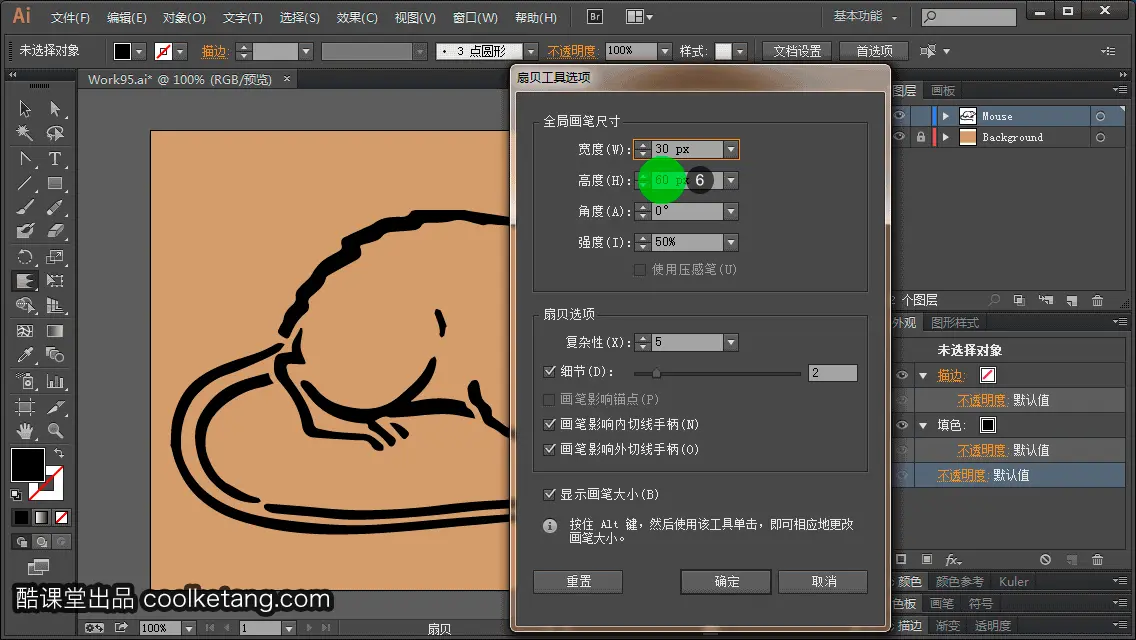Select the Type tool
The height and width of the screenshot is (640, 1136).
coord(55,159)
